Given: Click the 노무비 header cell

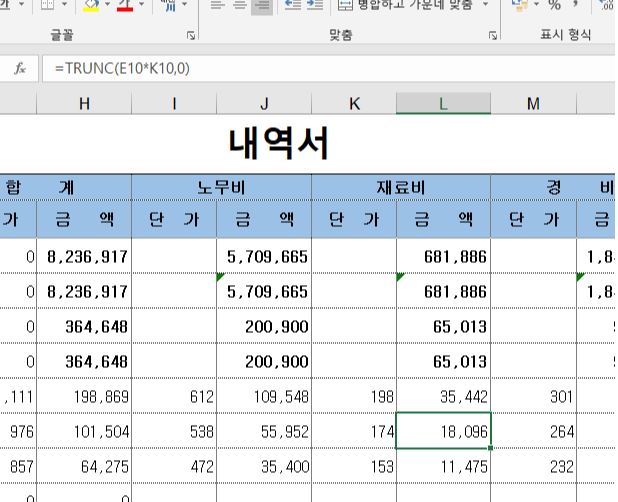Looking at the screenshot, I should 222,187.
